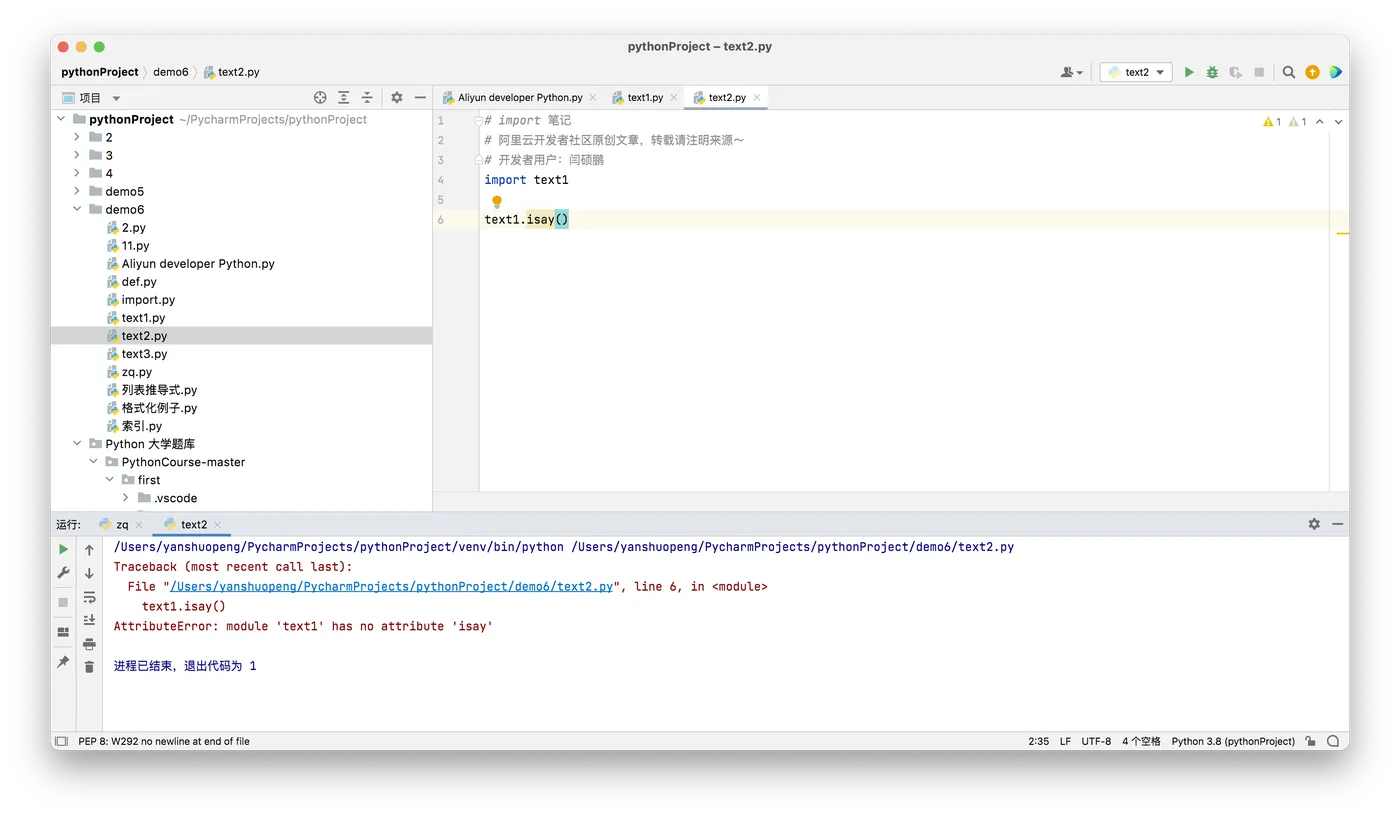Viewport: 1400px width, 817px height.
Task: Click the pythonProject breadcrumb
Action: click(100, 72)
